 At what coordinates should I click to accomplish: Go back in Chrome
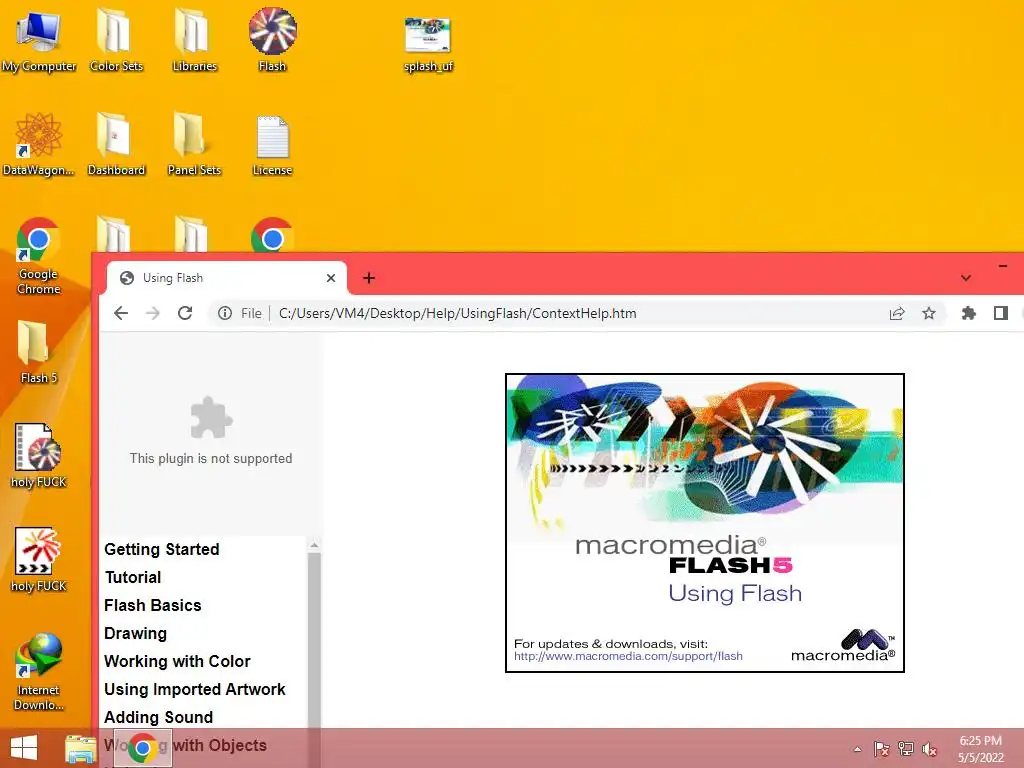[x=121, y=313]
